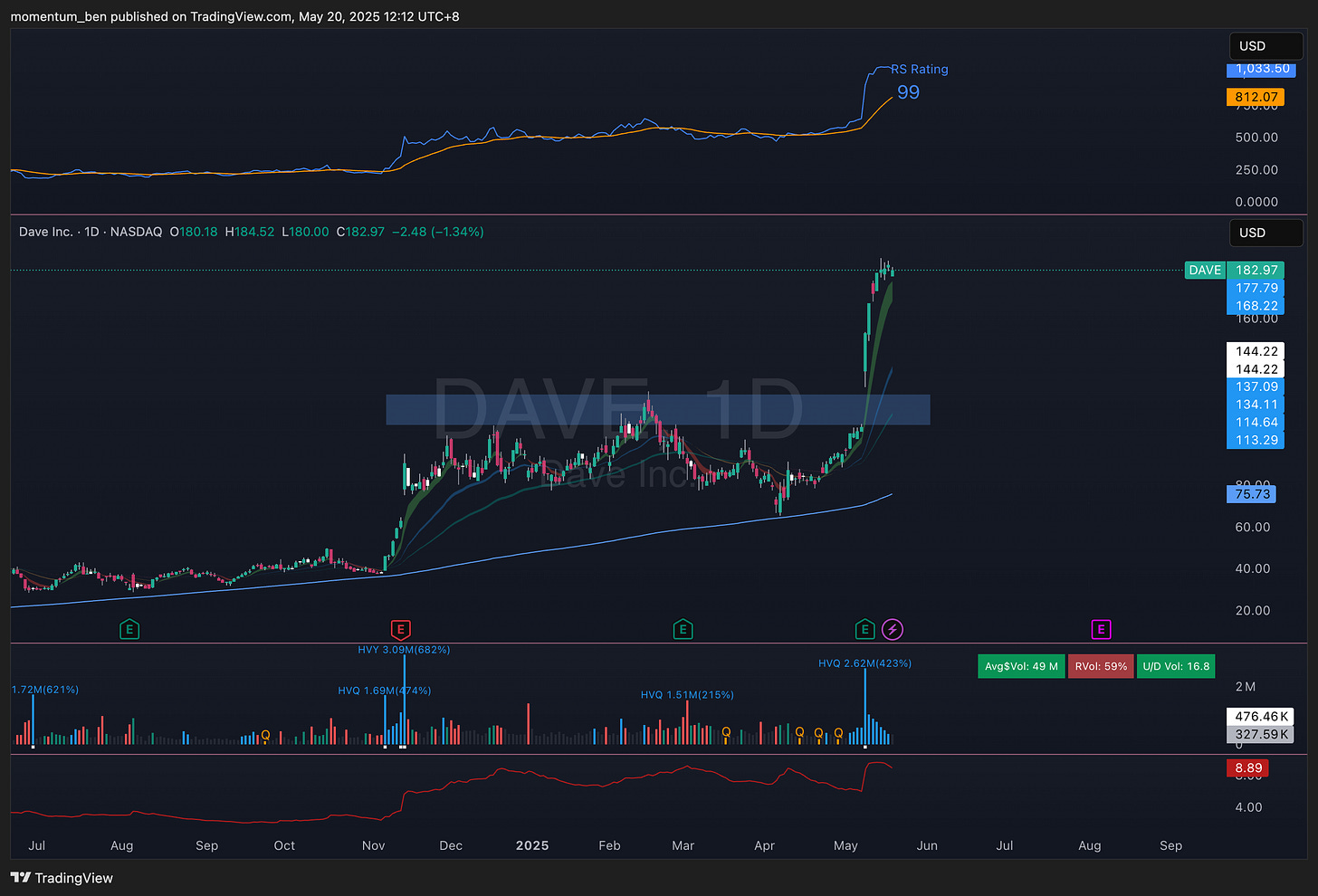The height and width of the screenshot is (896, 1318).
Task: Select the blue resistance zone rectangle
Action: coord(658,410)
